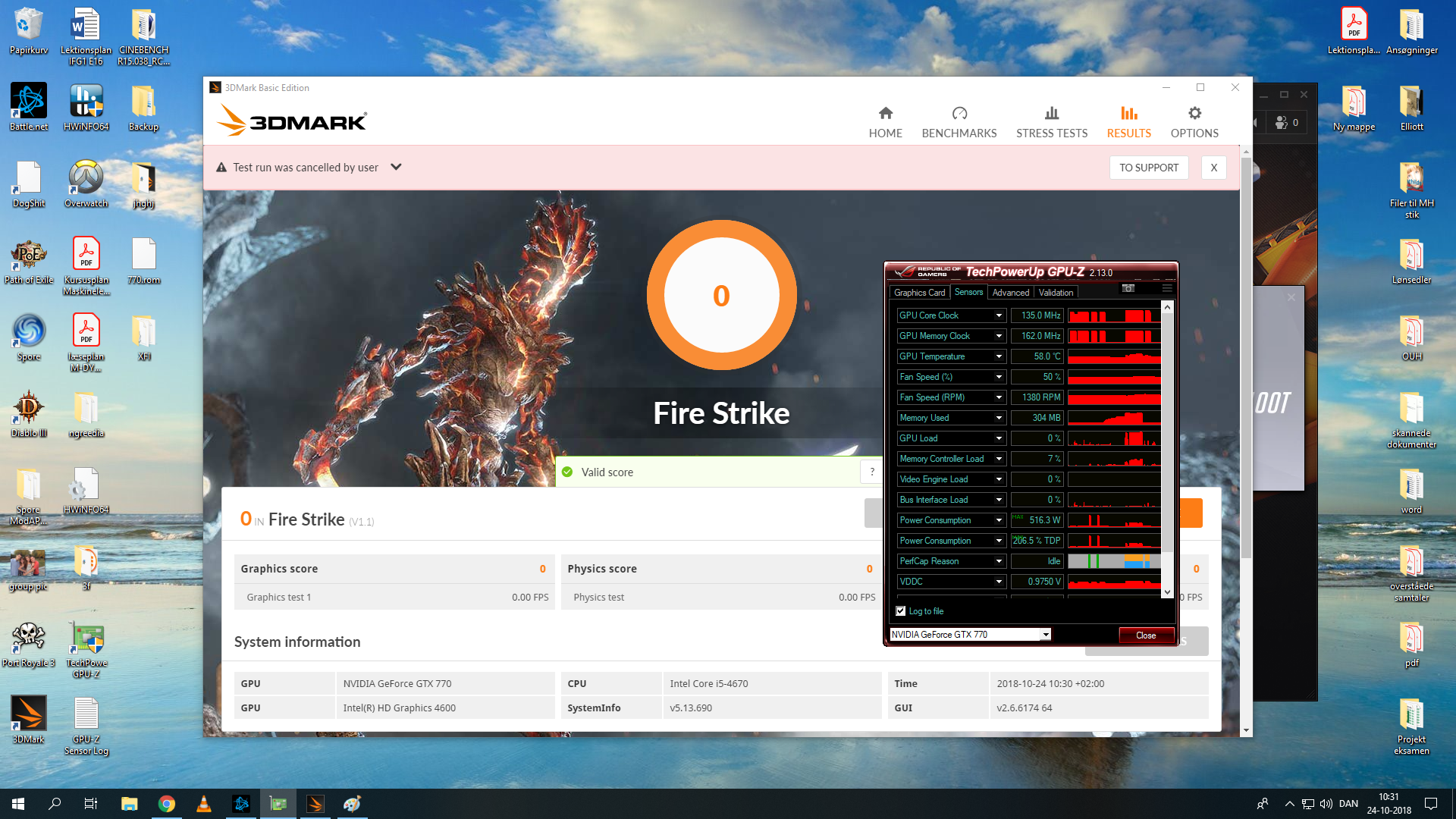Open the taskbar search magnifier

[55, 804]
